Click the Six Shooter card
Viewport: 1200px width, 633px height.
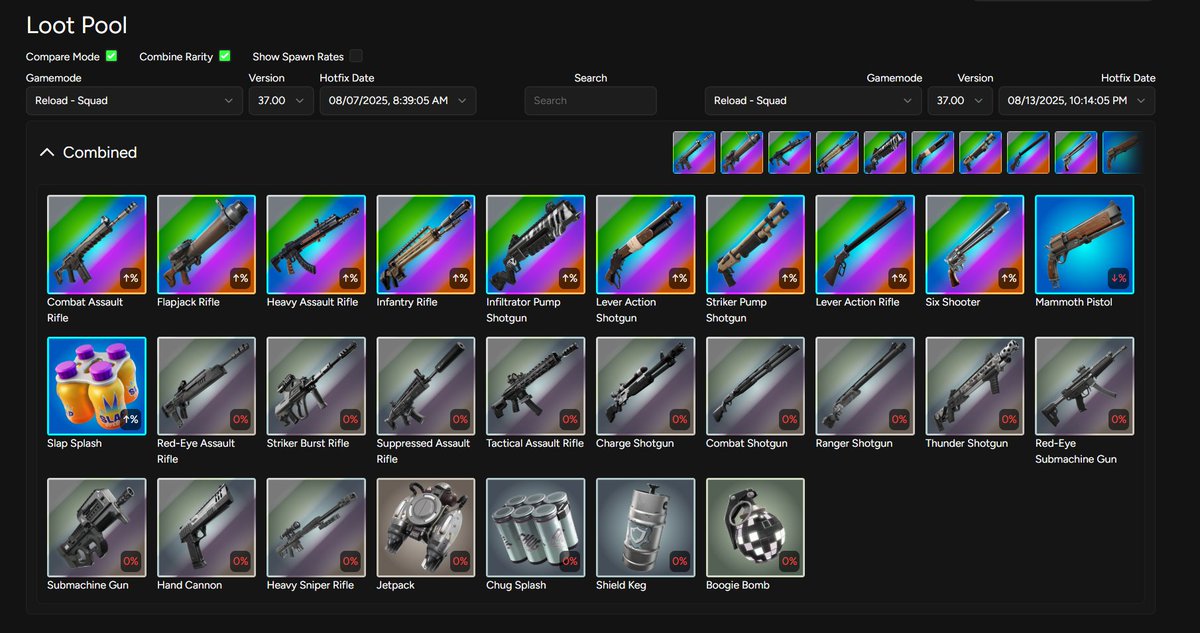click(975, 244)
